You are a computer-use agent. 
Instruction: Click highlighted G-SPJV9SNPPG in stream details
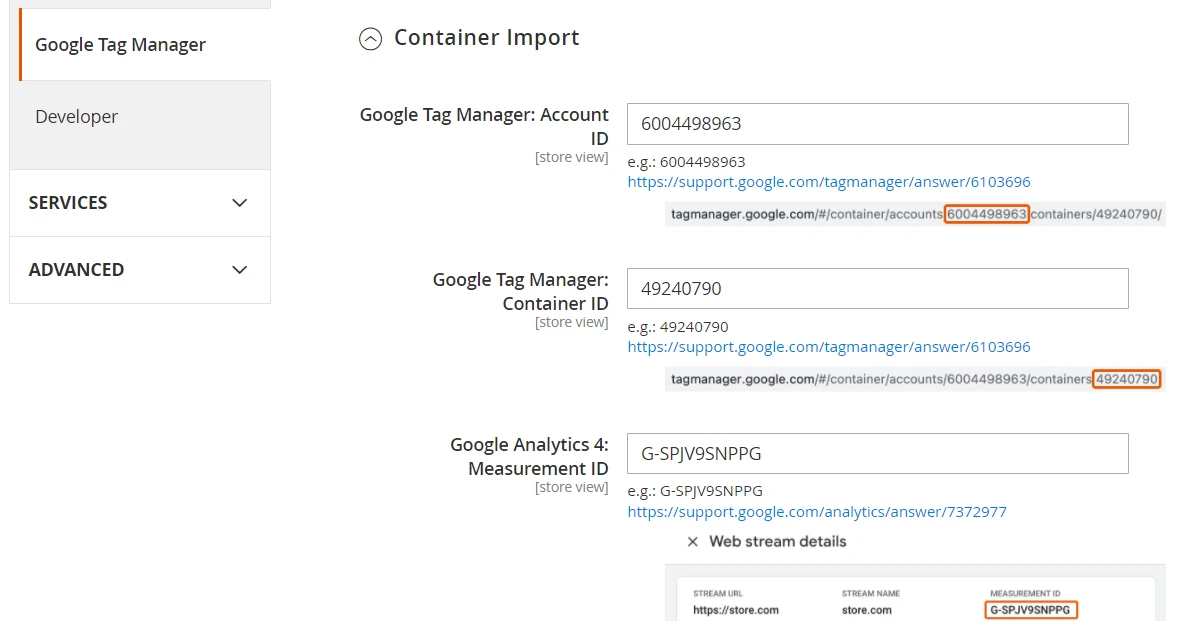coord(1030,610)
